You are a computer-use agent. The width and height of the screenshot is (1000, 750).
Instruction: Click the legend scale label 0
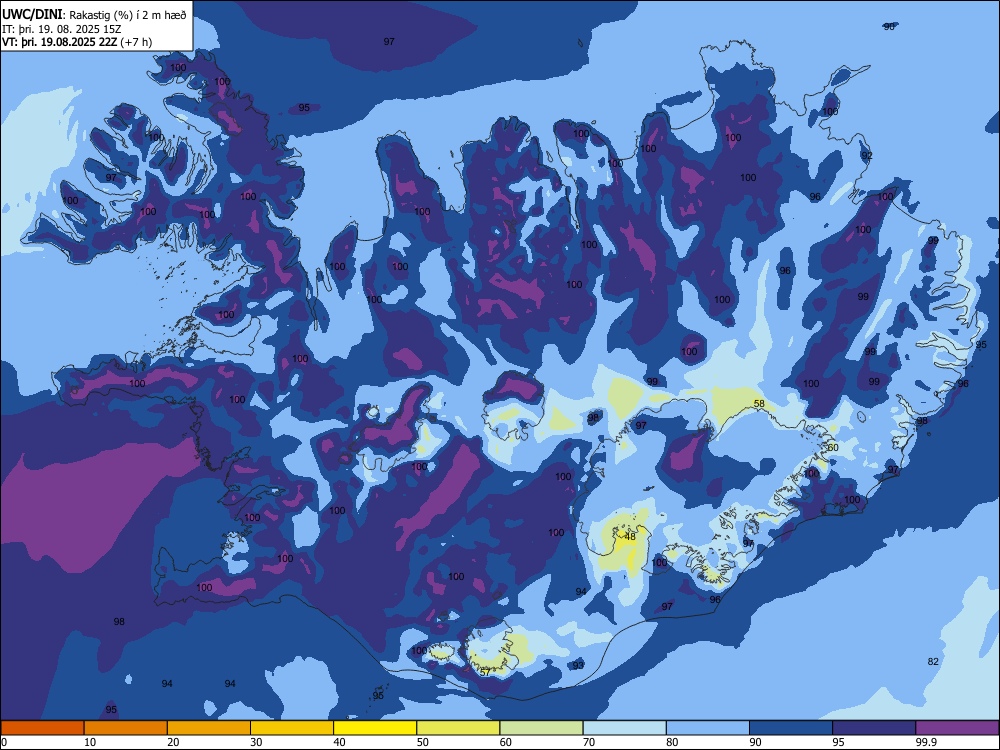pos(4,742)
